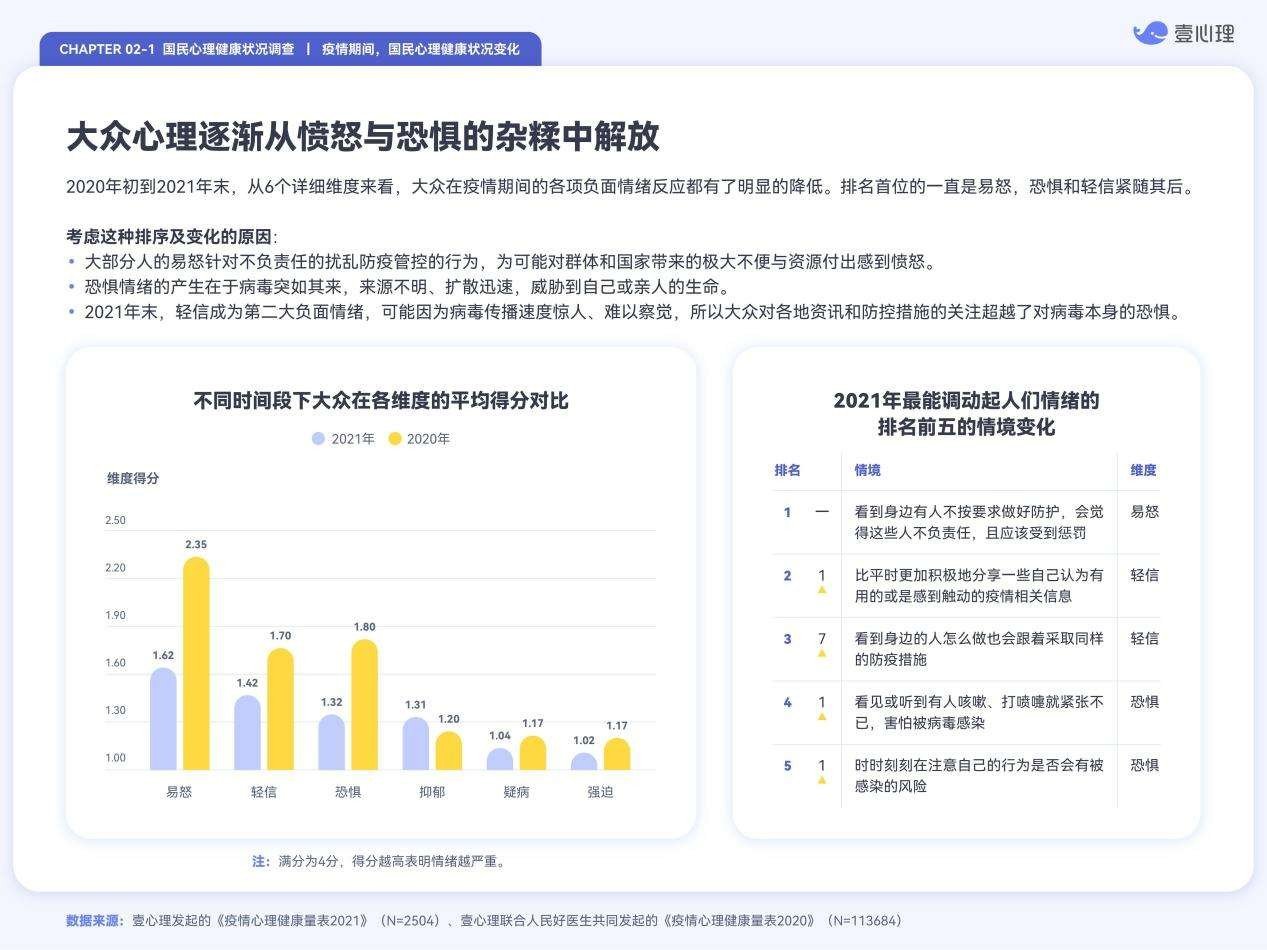Image resolution: width=1267 pixels, height=950 pixels.
Task: Select the yellow 易怒 bar valued 2.35
Action: [196, 663]
